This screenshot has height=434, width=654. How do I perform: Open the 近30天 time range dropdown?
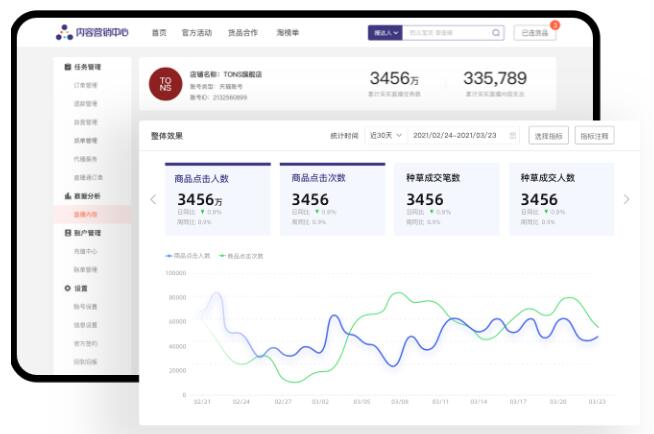(x=385, y=135)
